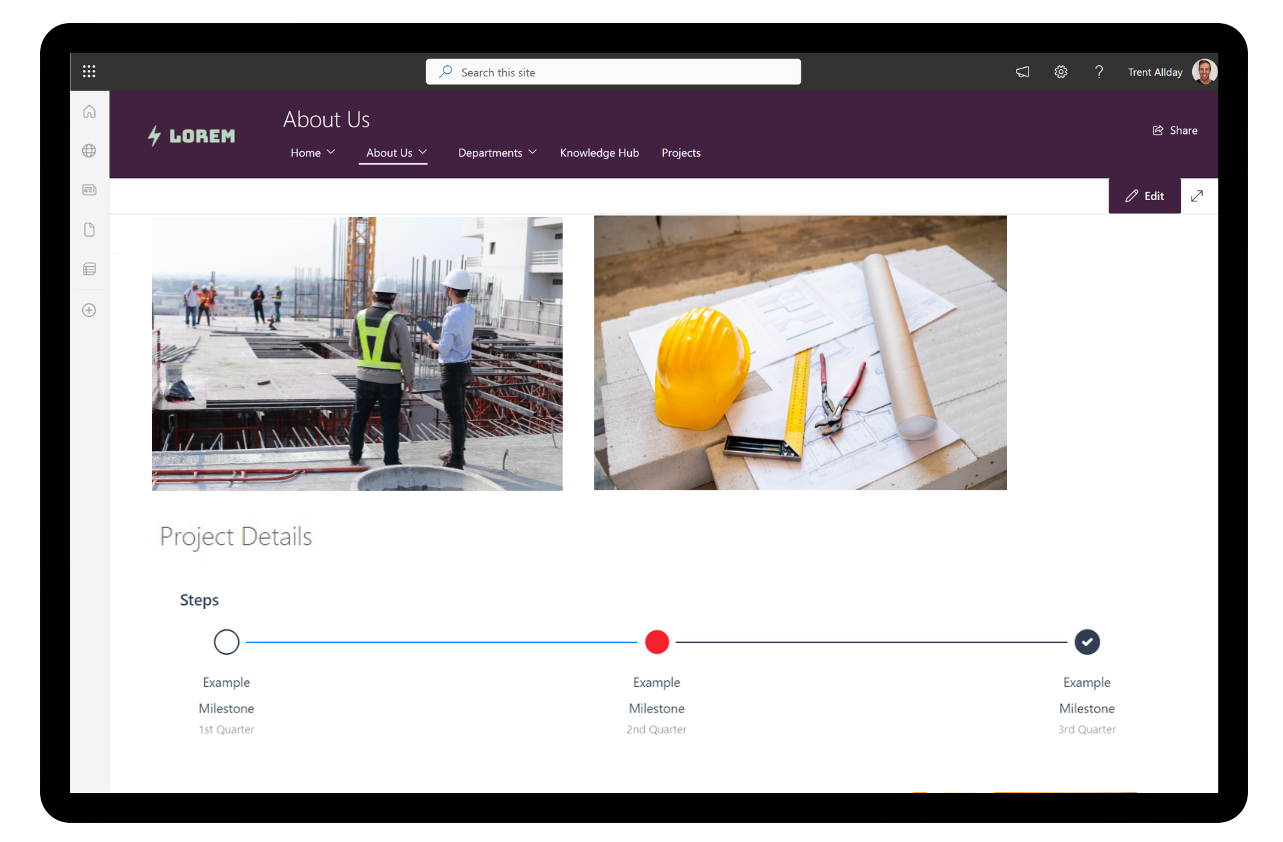Open the Help question mark
The height and width of the screenshot is (842, 1283).
point(1098,71)
